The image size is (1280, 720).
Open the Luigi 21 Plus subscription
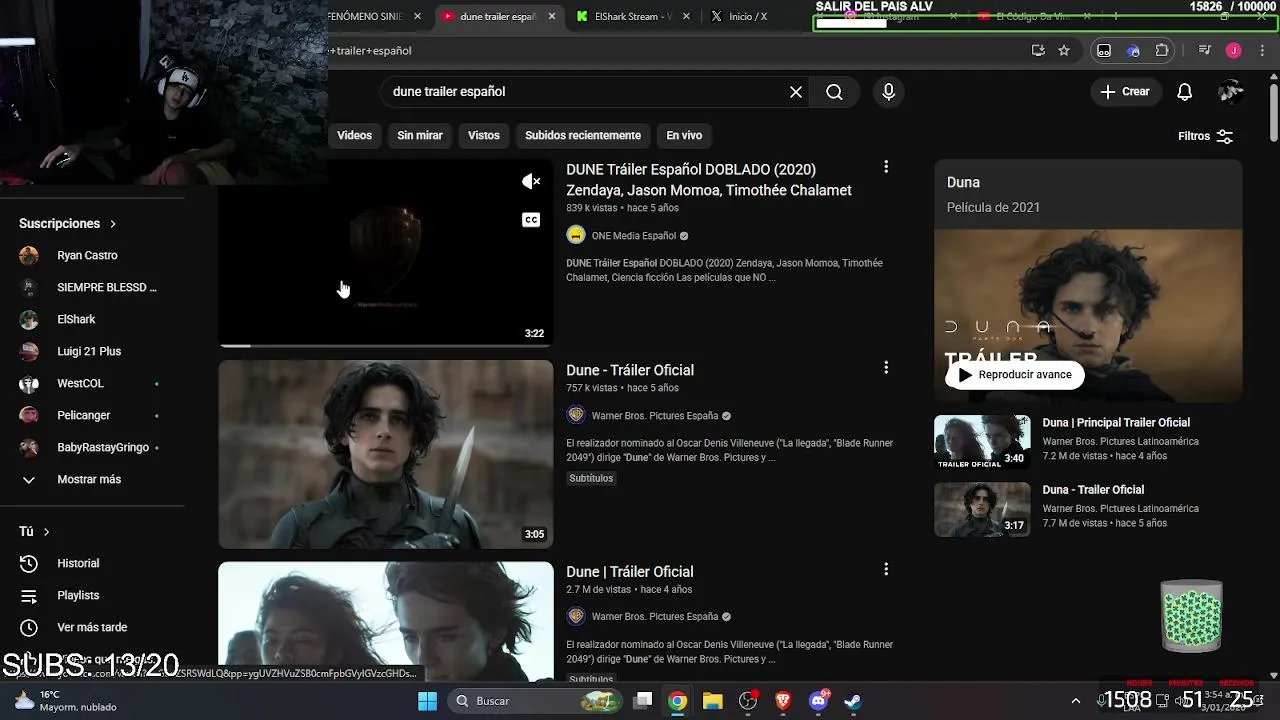click(90, 352)
